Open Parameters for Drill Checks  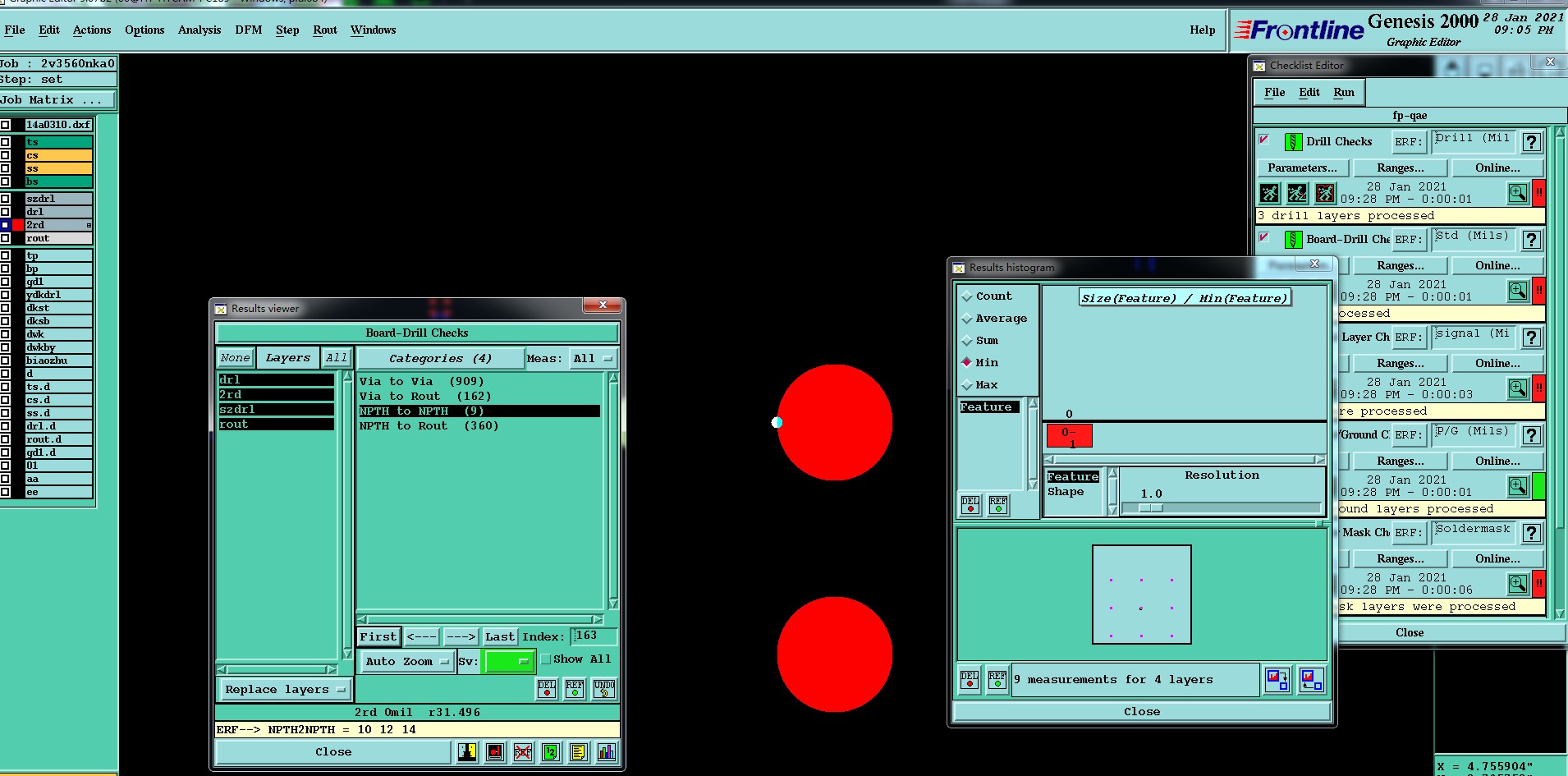(x=1302, y=168)
